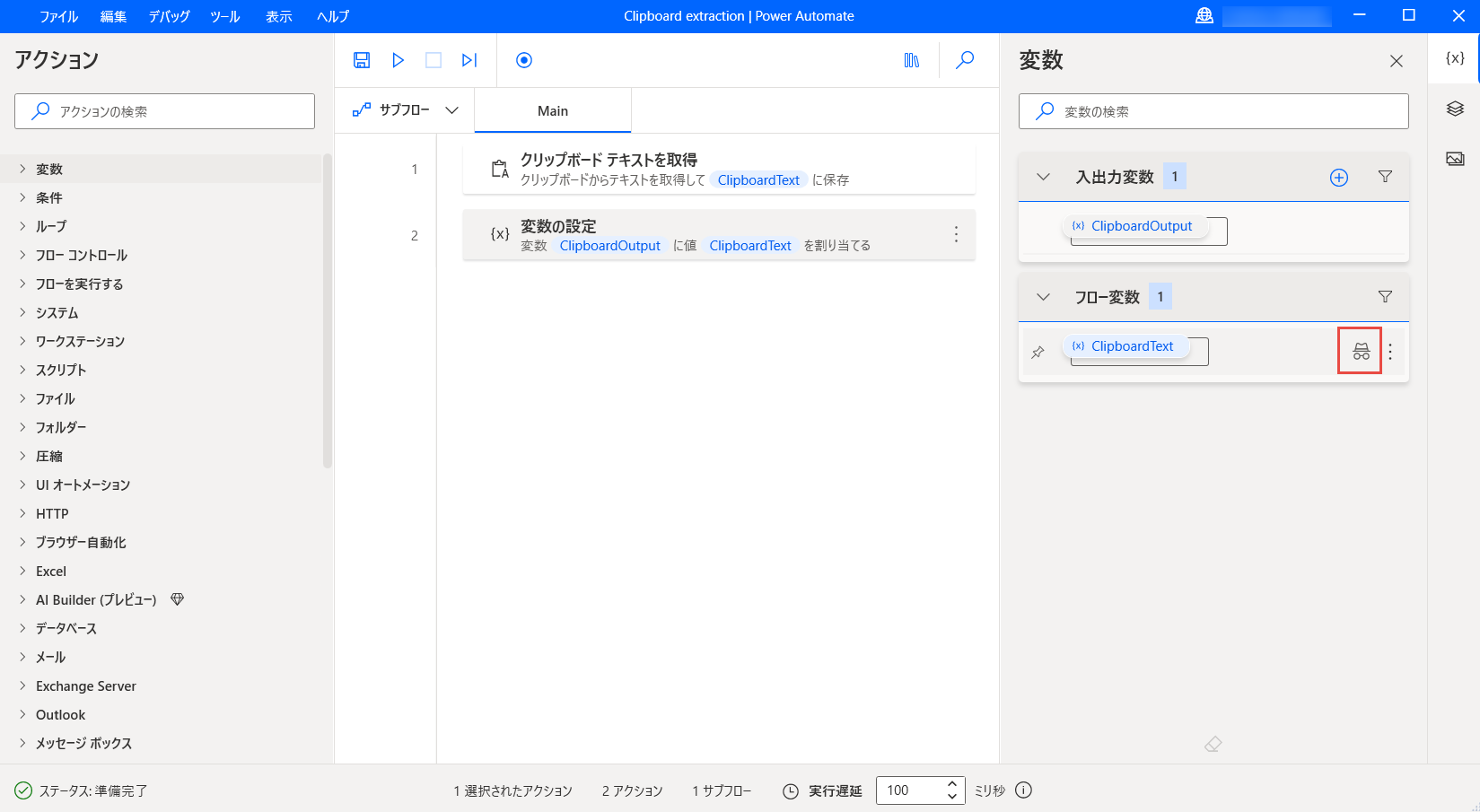Expand the ループ action group

coord(22,226)
